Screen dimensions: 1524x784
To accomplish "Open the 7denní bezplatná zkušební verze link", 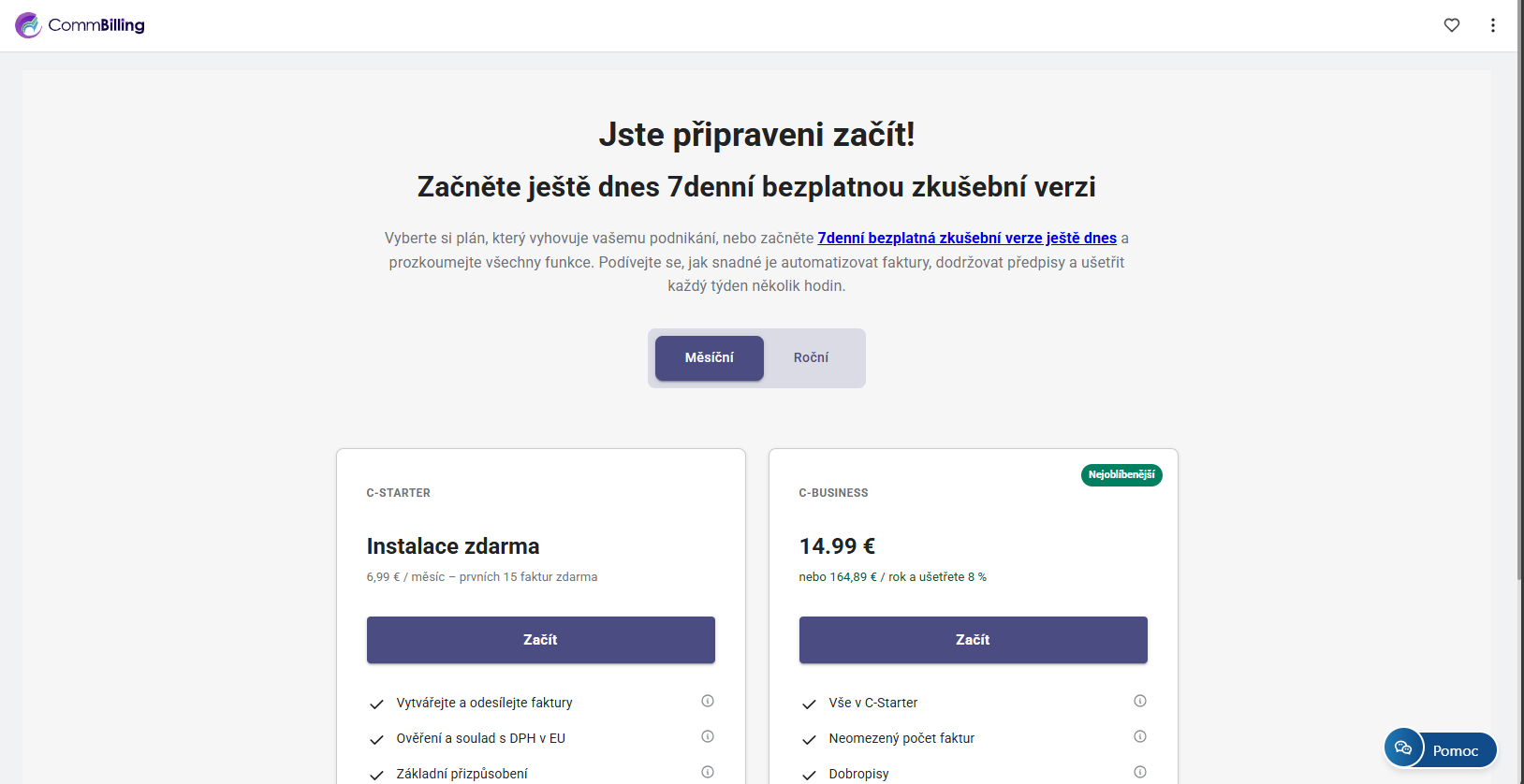I will (x=967, y=239).
